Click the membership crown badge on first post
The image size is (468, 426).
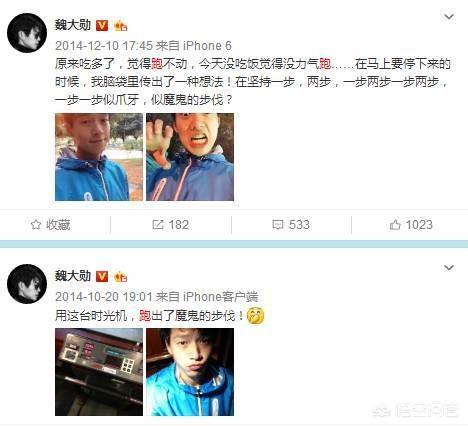121,26
